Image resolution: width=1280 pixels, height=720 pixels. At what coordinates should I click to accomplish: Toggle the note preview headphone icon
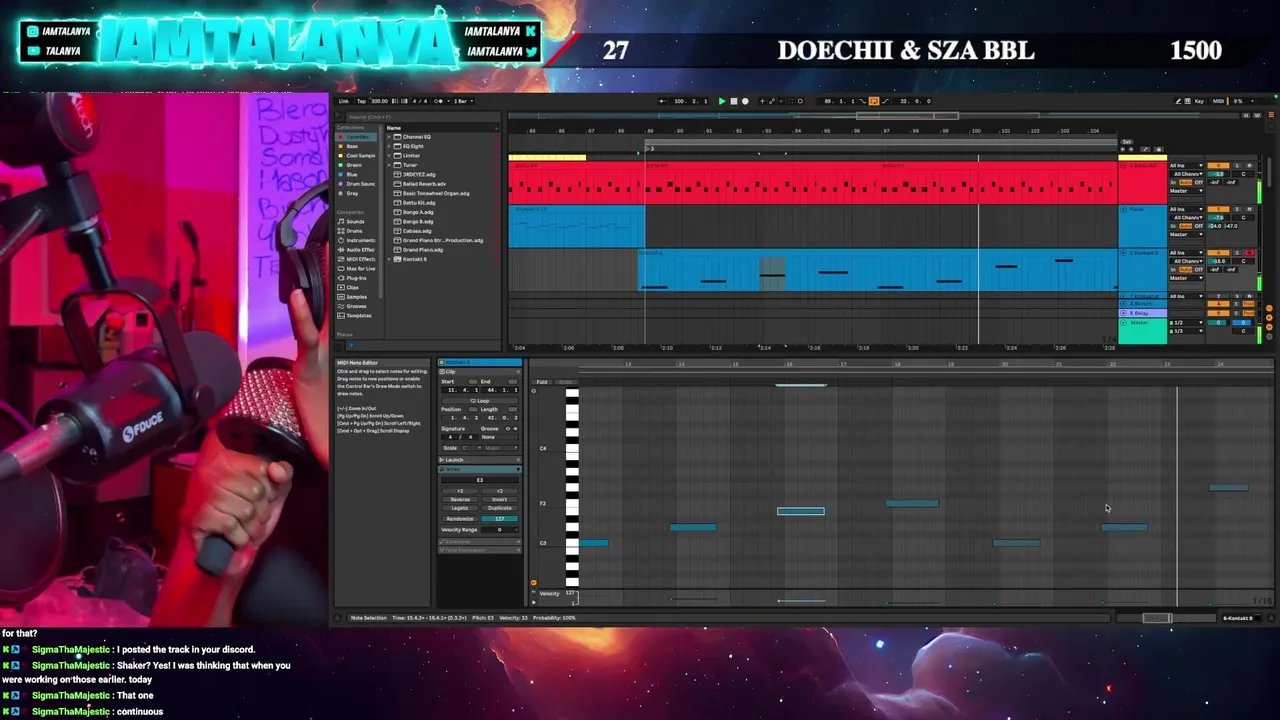coord(534,391)
